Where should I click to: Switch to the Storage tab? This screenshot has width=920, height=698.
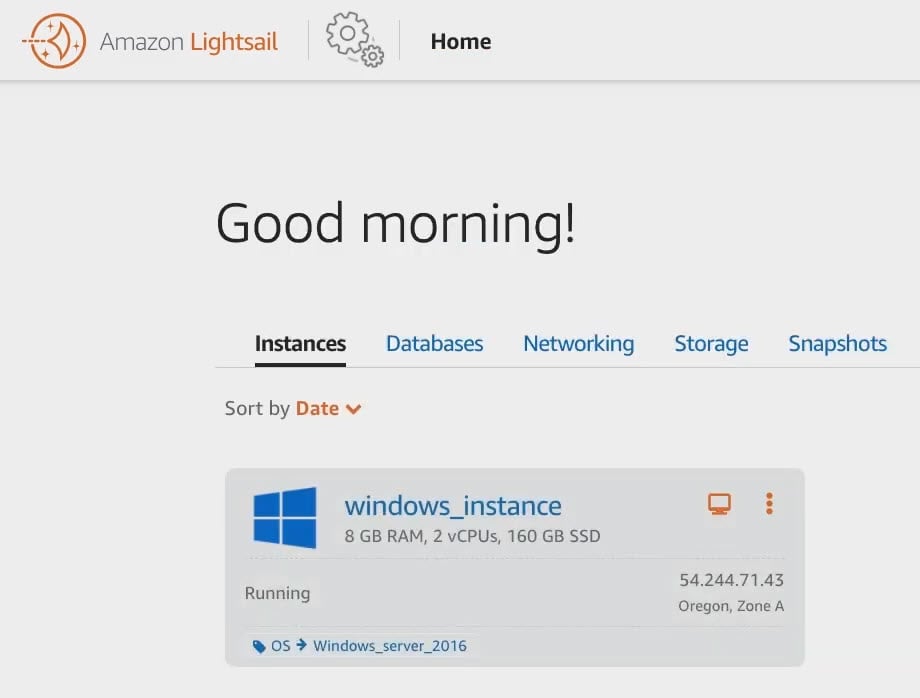coord(711,344)
